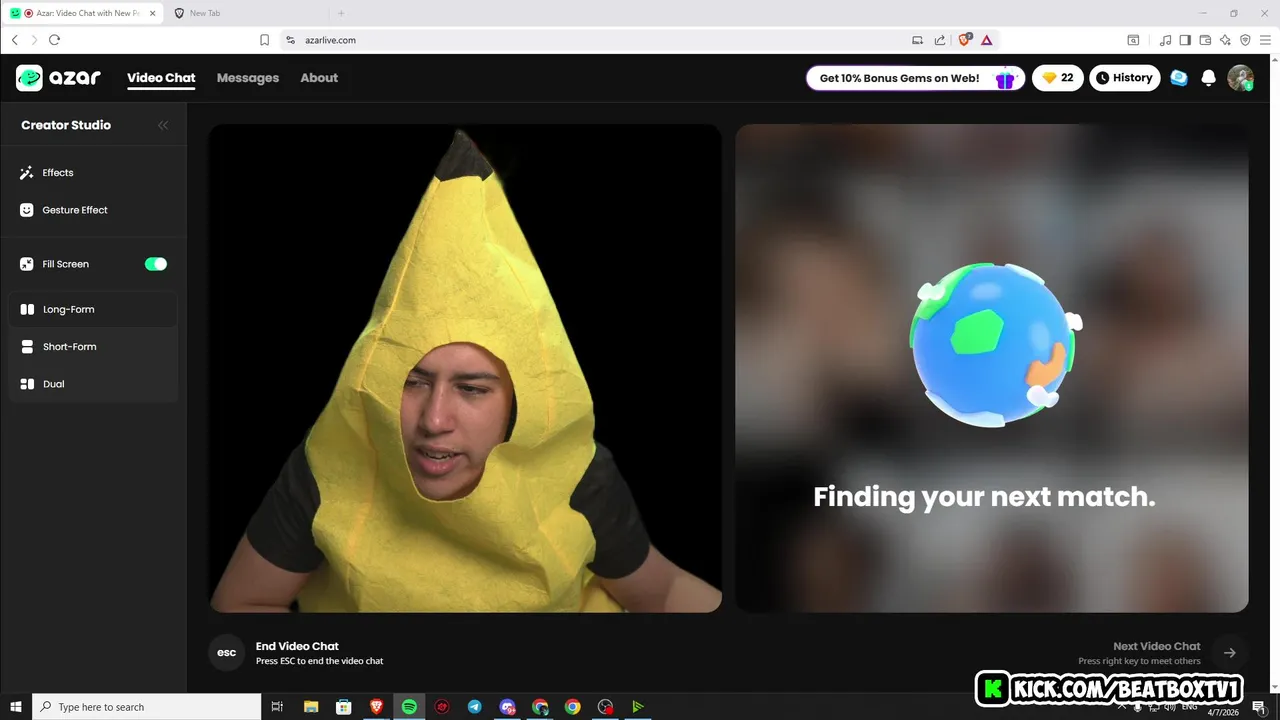Click the Next Video Chat arrow

point(1230,653)
